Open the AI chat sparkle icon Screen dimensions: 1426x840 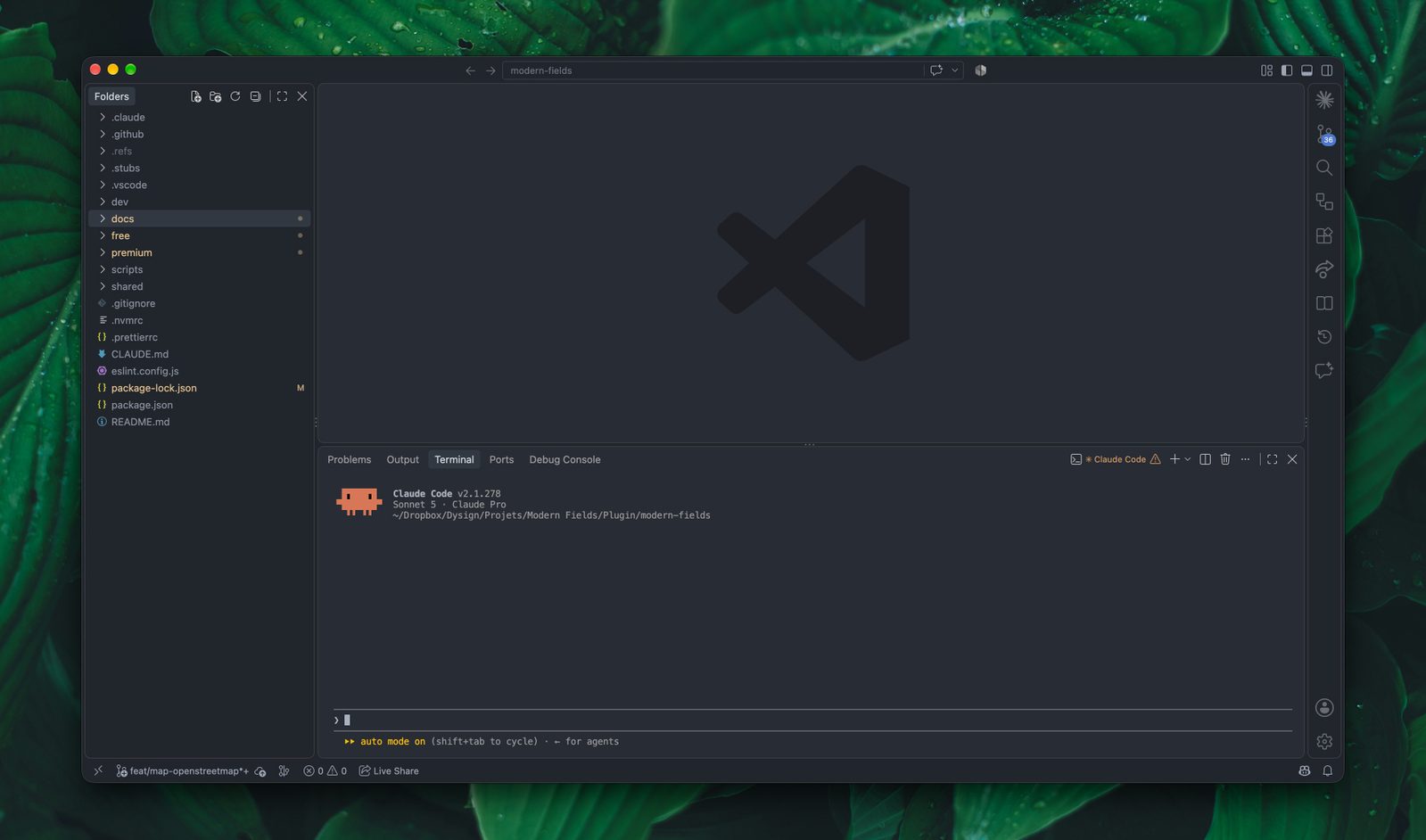click(x=1324, y=370)
